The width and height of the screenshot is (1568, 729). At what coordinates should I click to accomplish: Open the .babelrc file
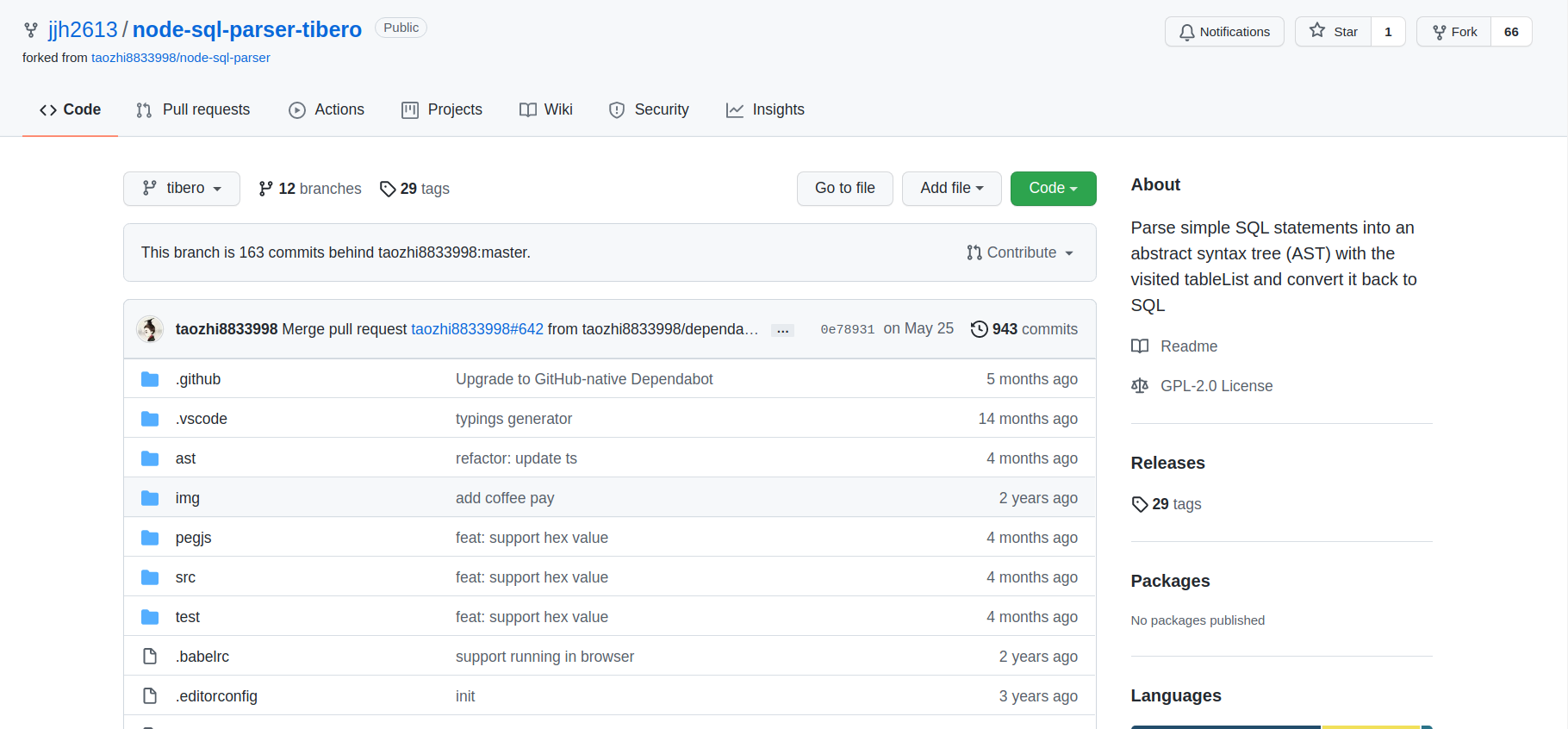(202, 657)
